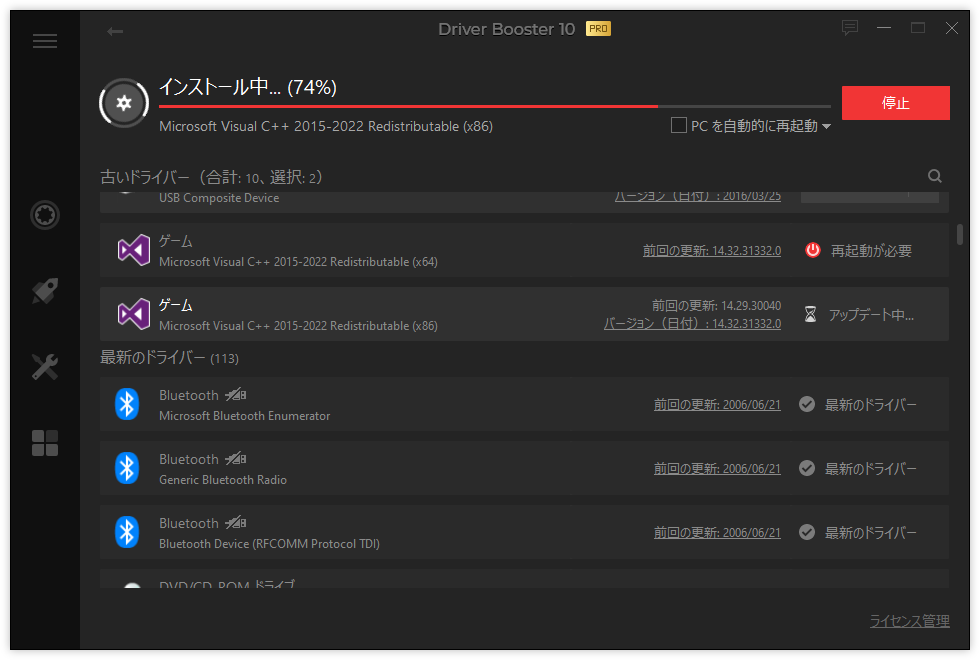Click Bluetooth icon for Generic Bluetooth Radio

[x=127, y=468]
